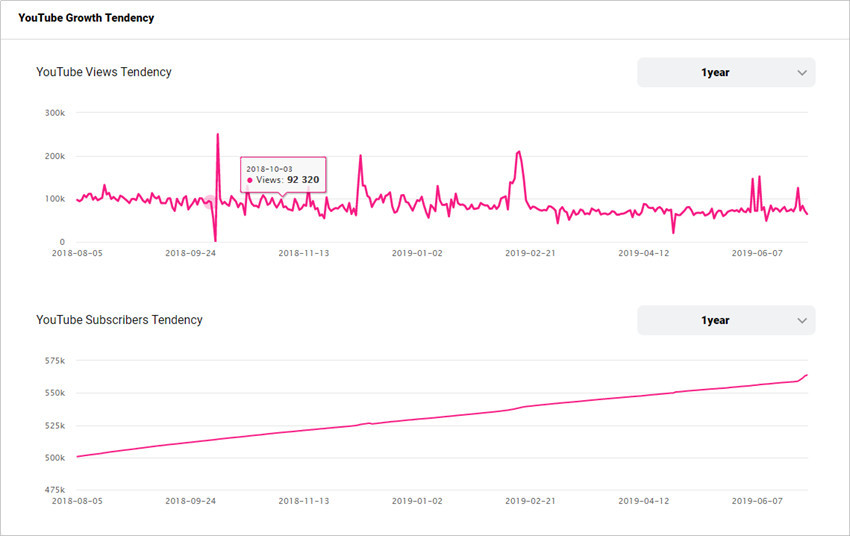Click the 300k label on the views y-axis
This screenshot has height=536, width=850.
55,113
